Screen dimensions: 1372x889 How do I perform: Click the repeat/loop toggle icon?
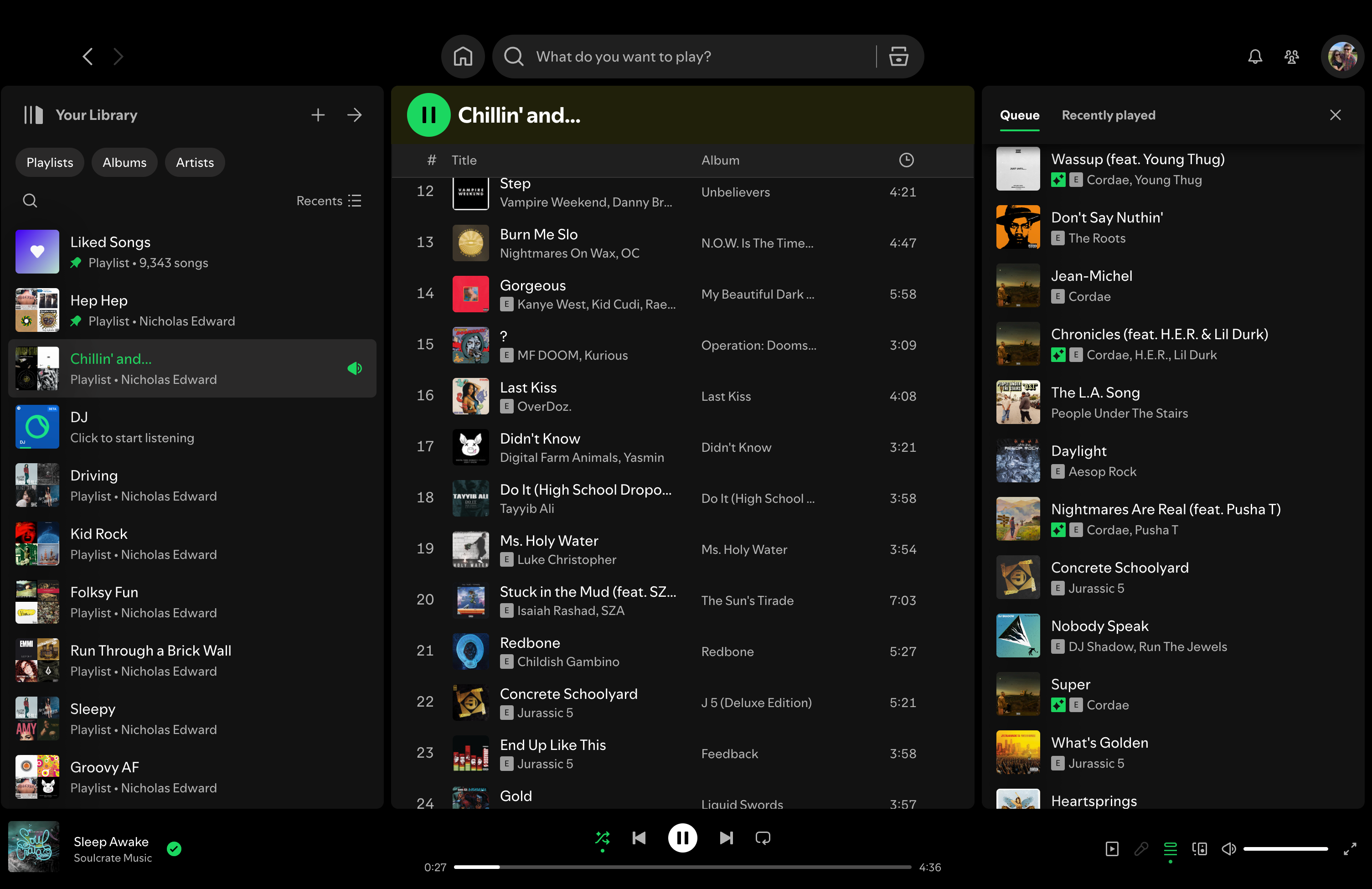[x=764, y=838]
